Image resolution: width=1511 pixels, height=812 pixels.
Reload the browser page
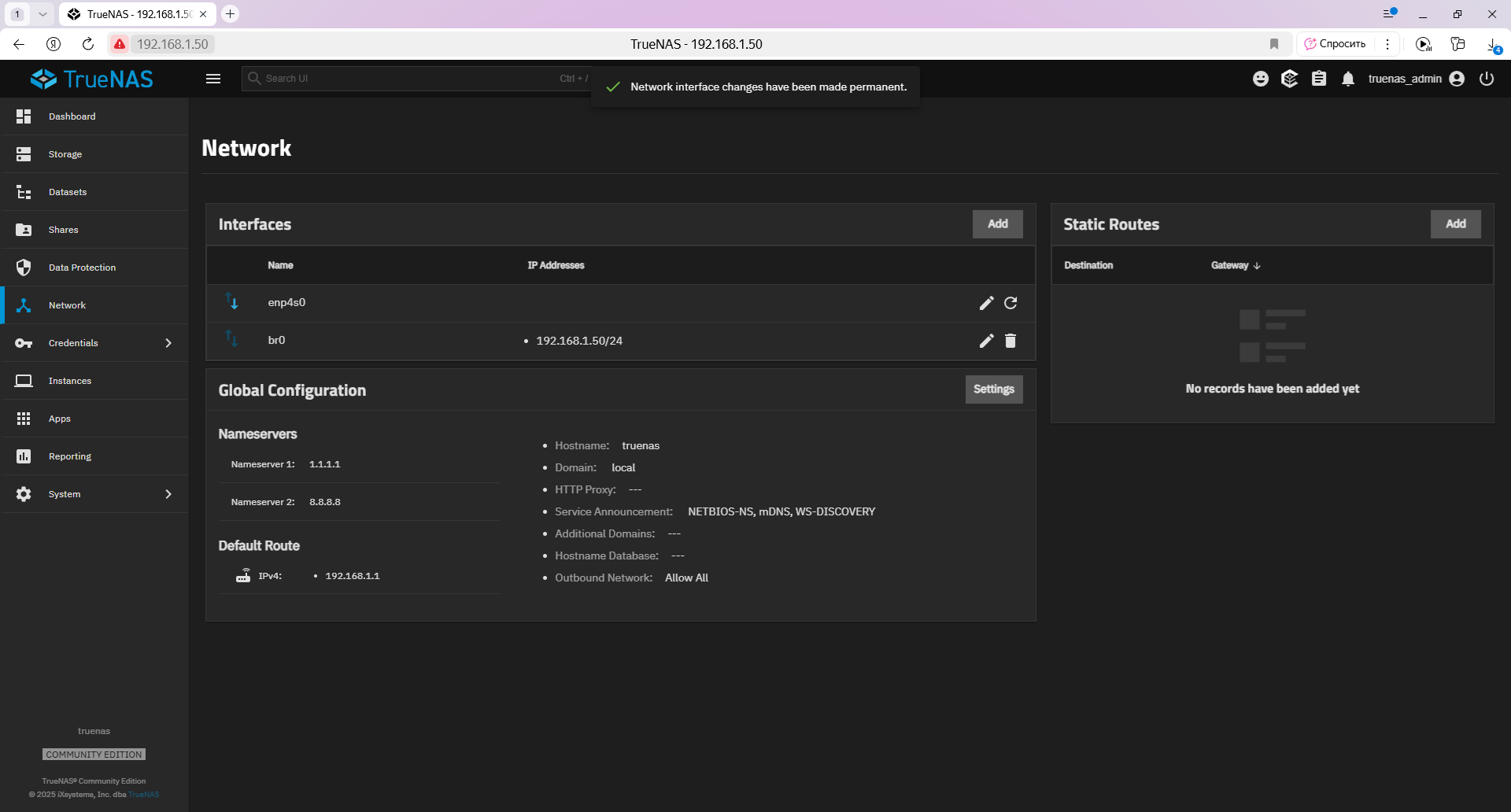click(x=88, y=44)
